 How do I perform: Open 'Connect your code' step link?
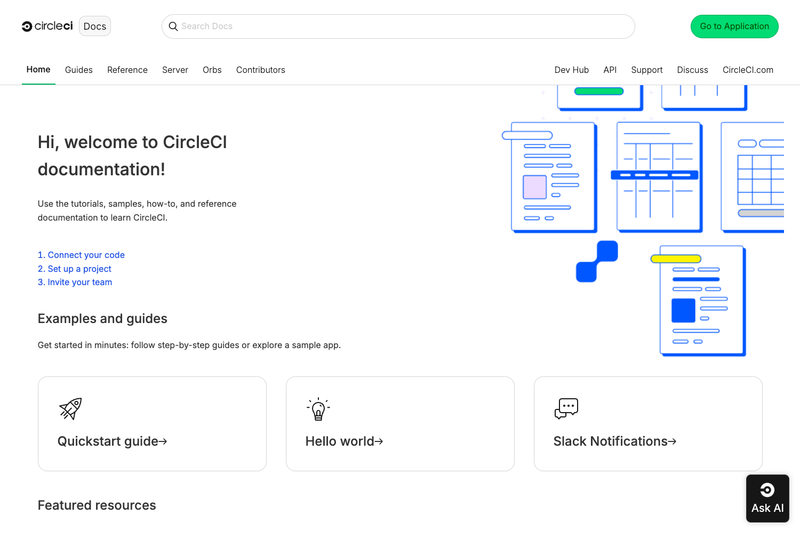[x=81, y=255]
